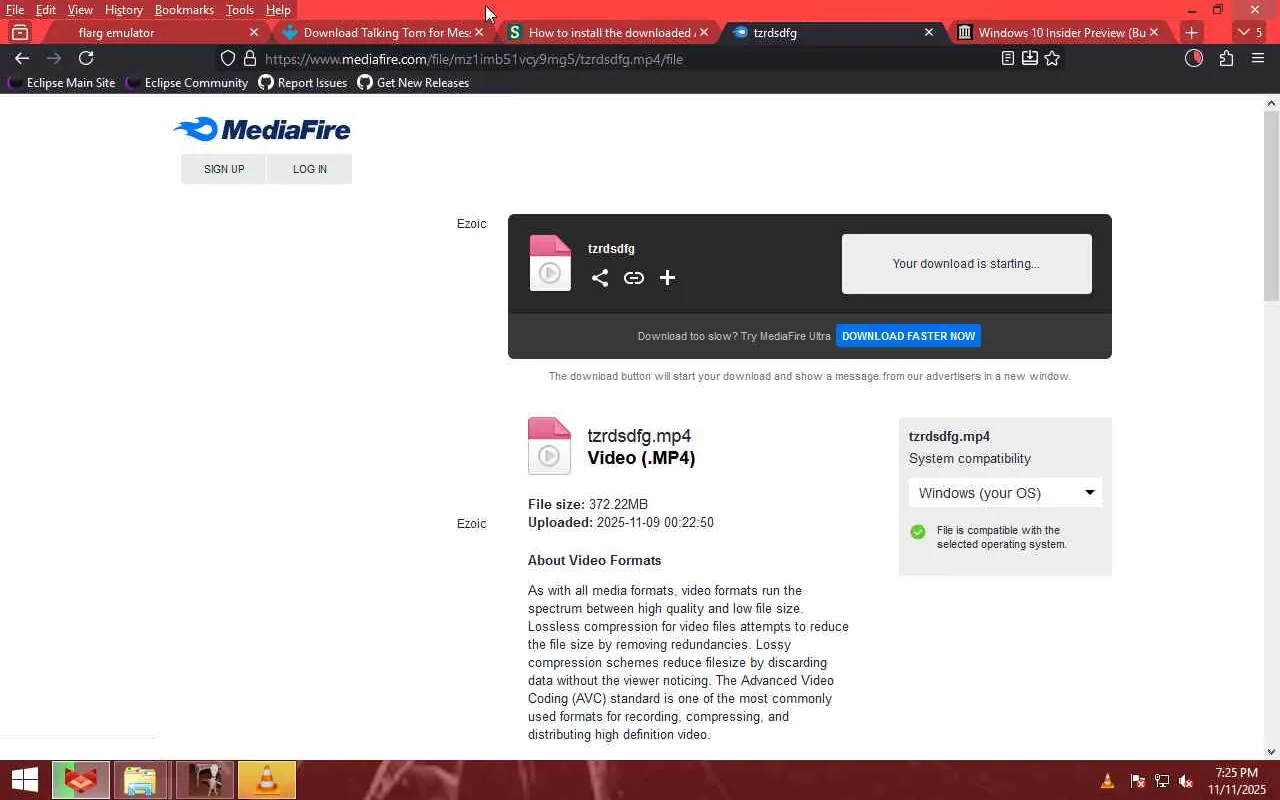Open the third taskbar app with figure icon
Viewport: 1280px width, 800px height.
tap(204, 780)
